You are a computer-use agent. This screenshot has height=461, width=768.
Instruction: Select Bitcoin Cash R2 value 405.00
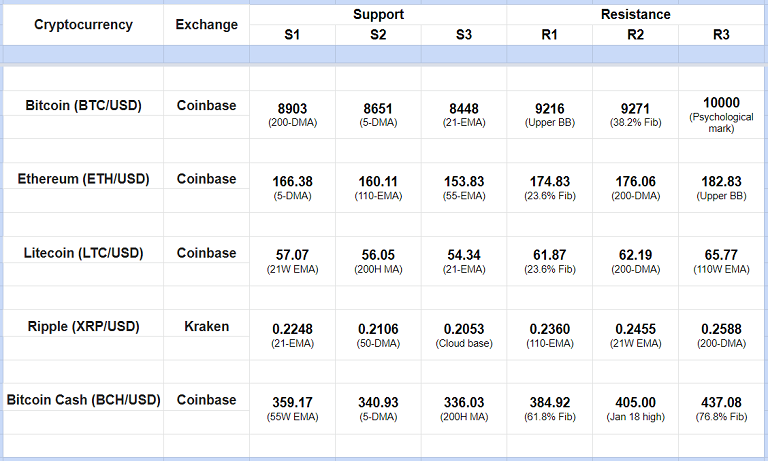coord(635,402)
